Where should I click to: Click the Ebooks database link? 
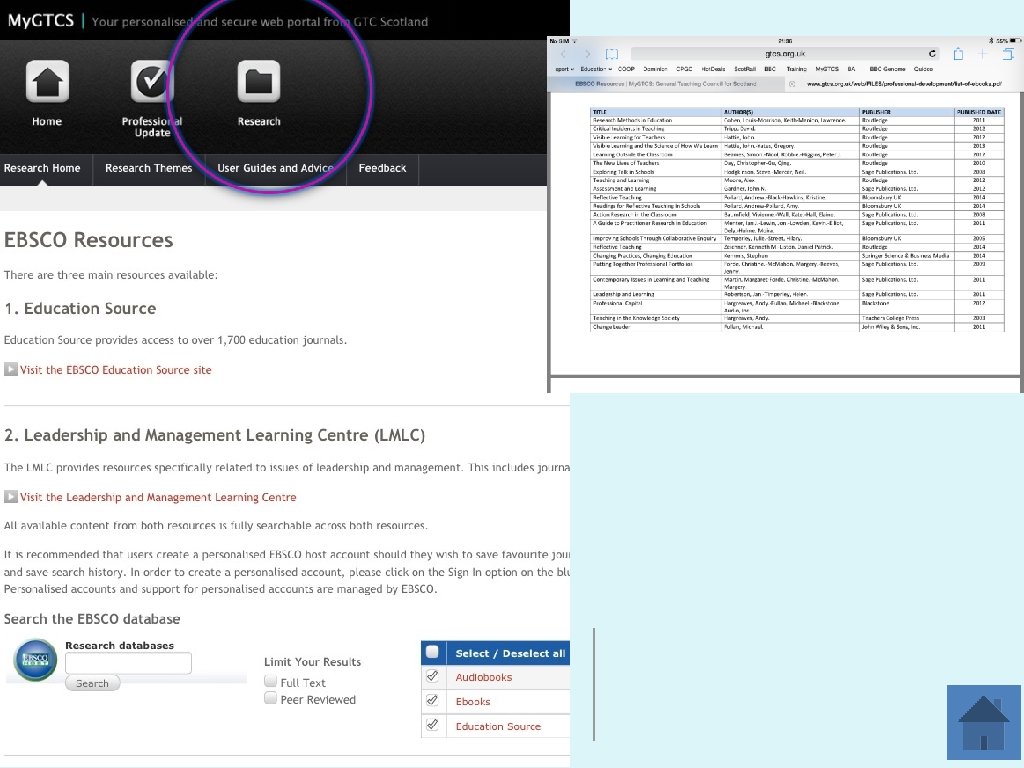pyautogui.click(x=473, y=701)
